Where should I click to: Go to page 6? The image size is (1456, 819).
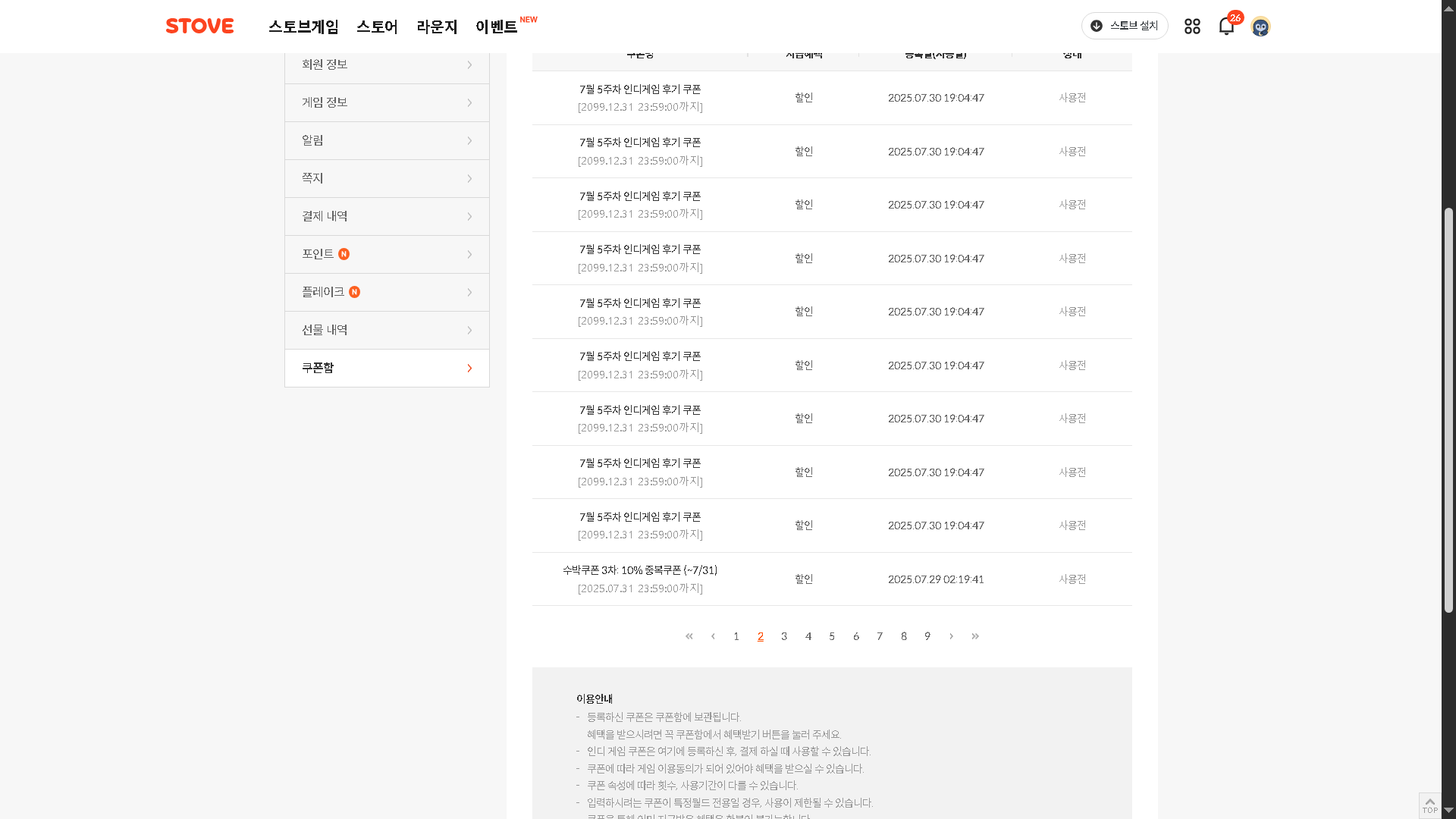(856, 636)
